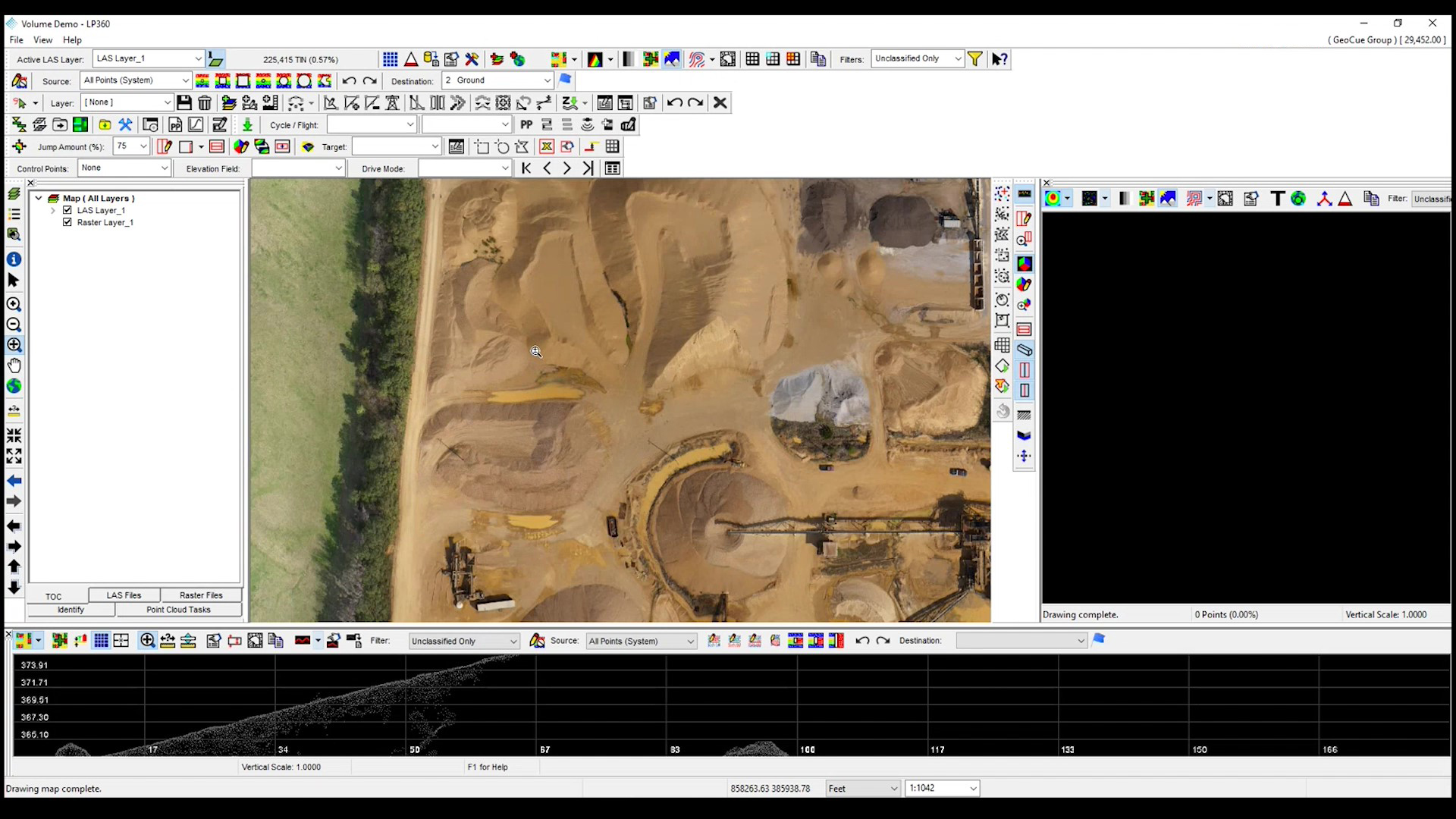Open the Point Cloud Tasks tab
Viewport: 1456px width, 819px height.
(179, 610)
